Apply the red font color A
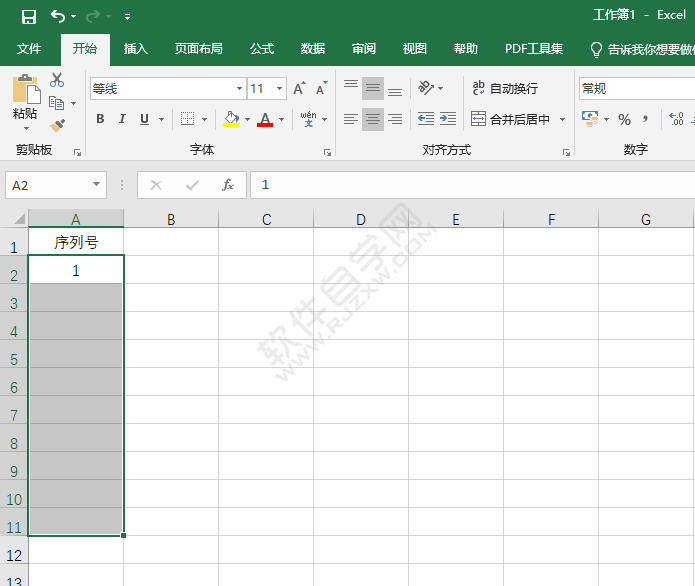The height and width of the screenshot is (586, 695). click(x=265, y=119)
